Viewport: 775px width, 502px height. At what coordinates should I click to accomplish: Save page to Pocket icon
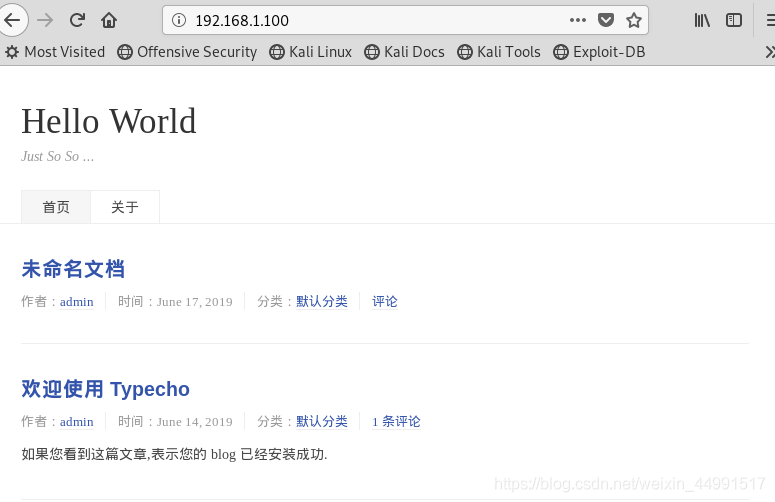click(605, 20)
